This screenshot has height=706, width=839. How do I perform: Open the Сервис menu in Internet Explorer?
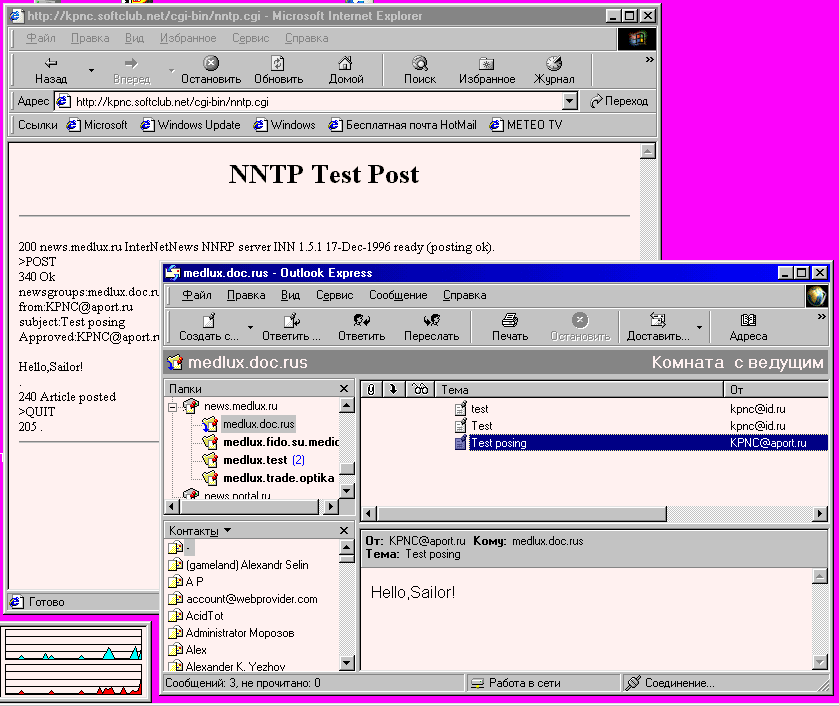tap(250, 38)
